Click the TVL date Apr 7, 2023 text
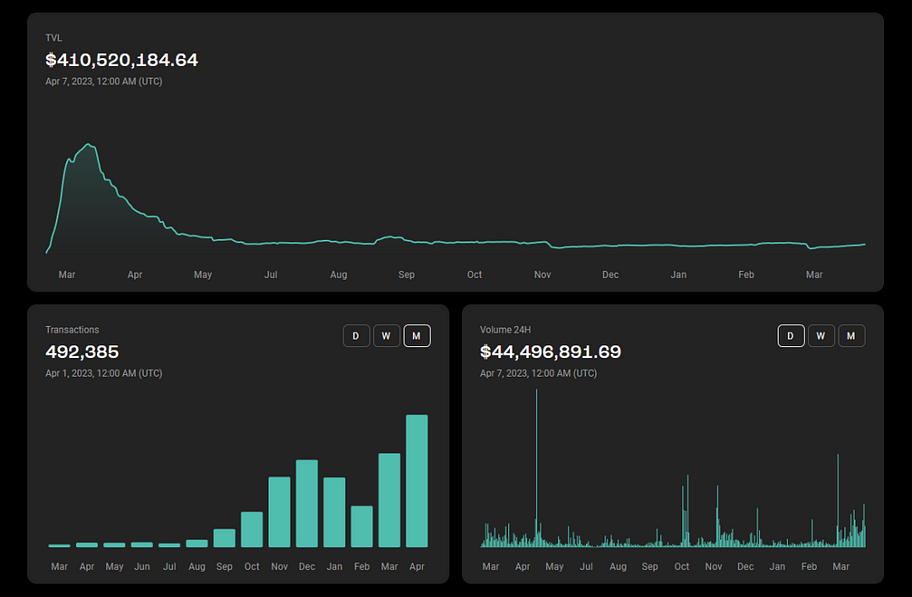 [x=104, y=81]
